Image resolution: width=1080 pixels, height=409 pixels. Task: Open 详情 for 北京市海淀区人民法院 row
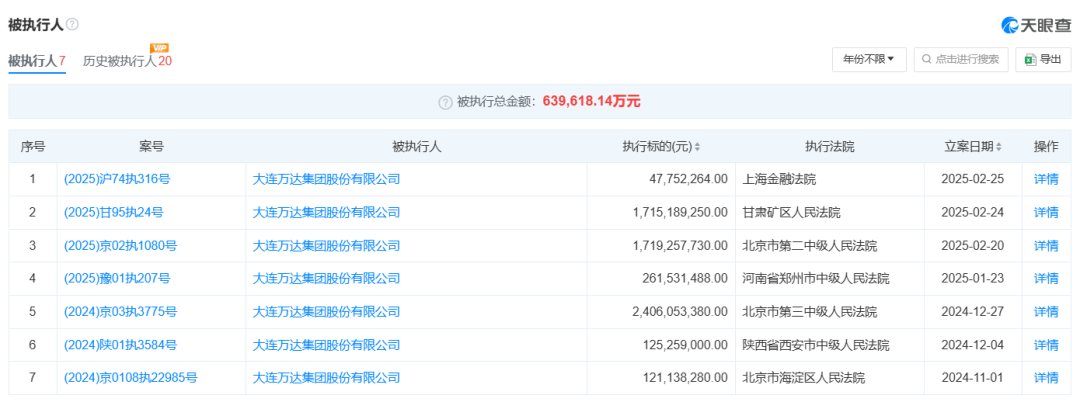[x=1046, y=377]
